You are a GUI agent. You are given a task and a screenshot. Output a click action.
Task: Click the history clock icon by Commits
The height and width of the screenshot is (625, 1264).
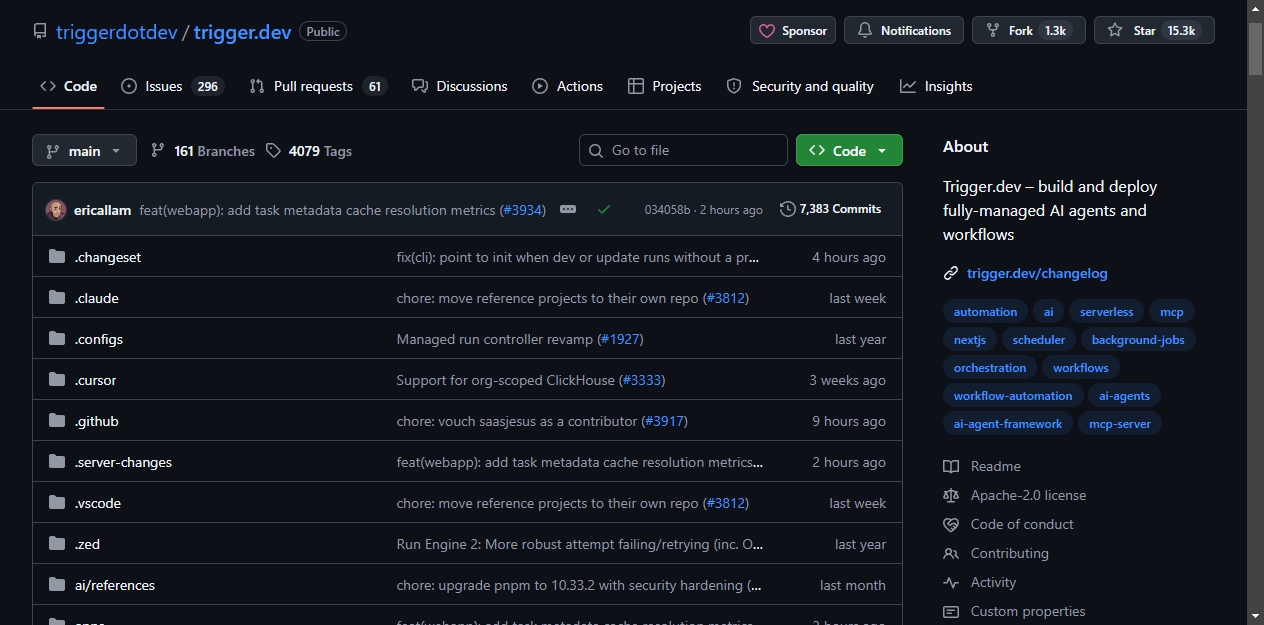(x=788, y=209)
